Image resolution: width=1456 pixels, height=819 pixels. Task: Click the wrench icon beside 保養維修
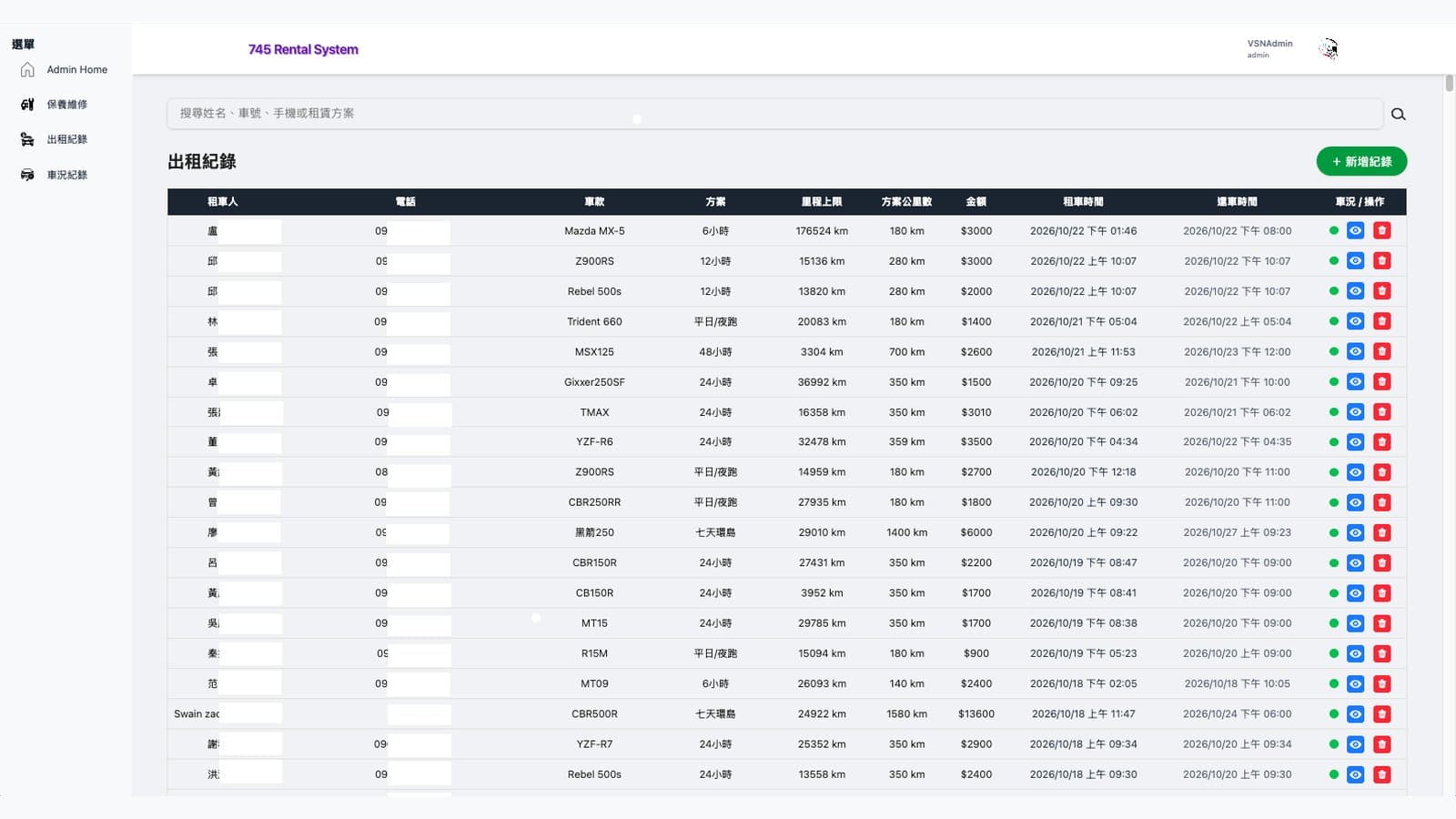click(27, 105)
